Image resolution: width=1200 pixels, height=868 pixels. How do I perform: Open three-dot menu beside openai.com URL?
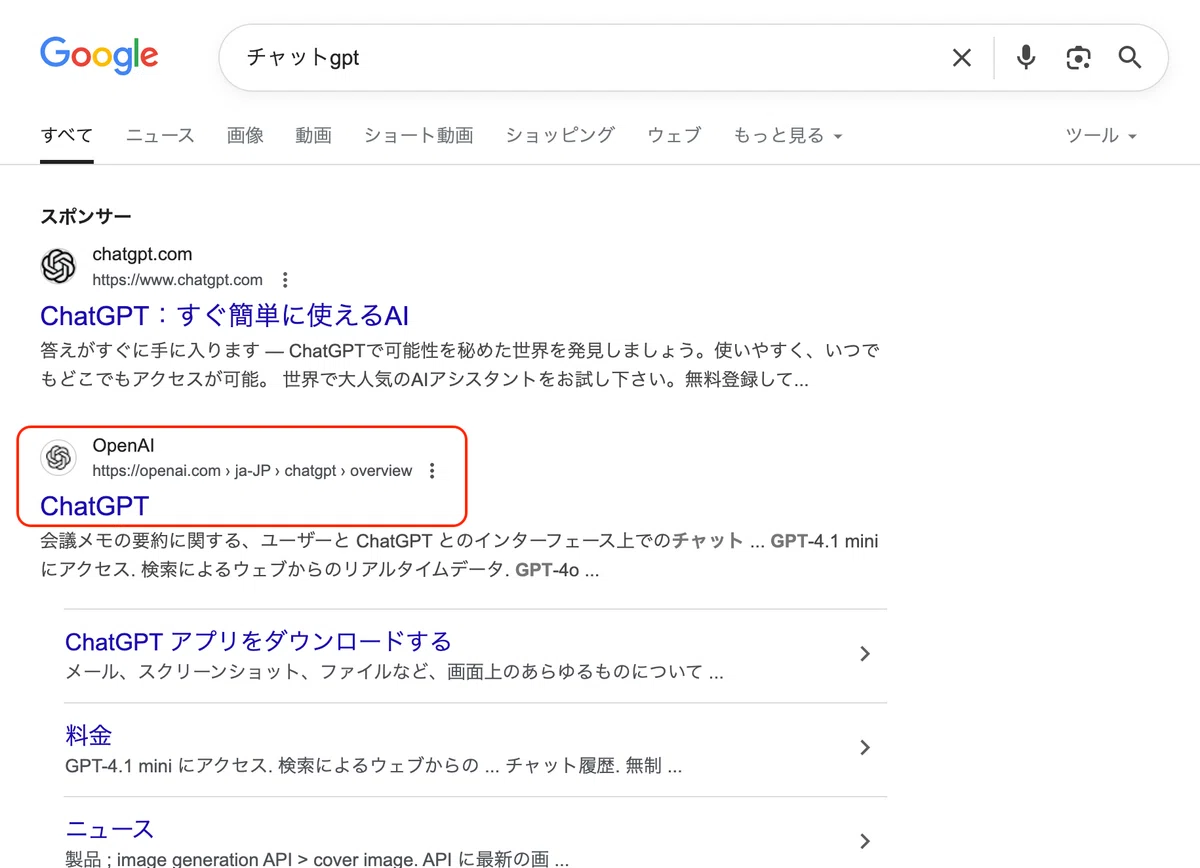432,471
